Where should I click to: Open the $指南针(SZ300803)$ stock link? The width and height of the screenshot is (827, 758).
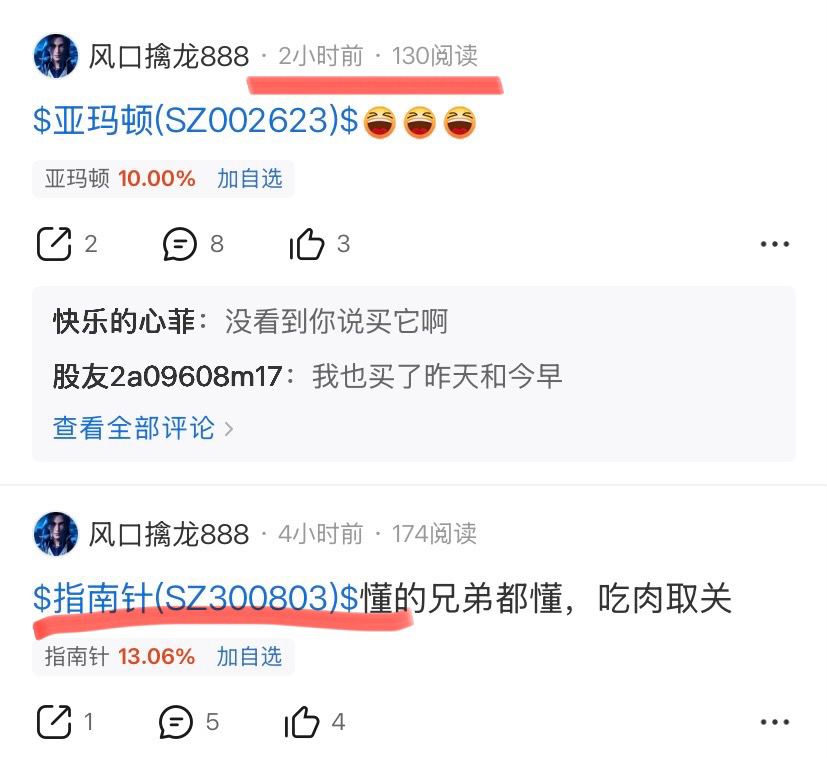click(196, 598)
